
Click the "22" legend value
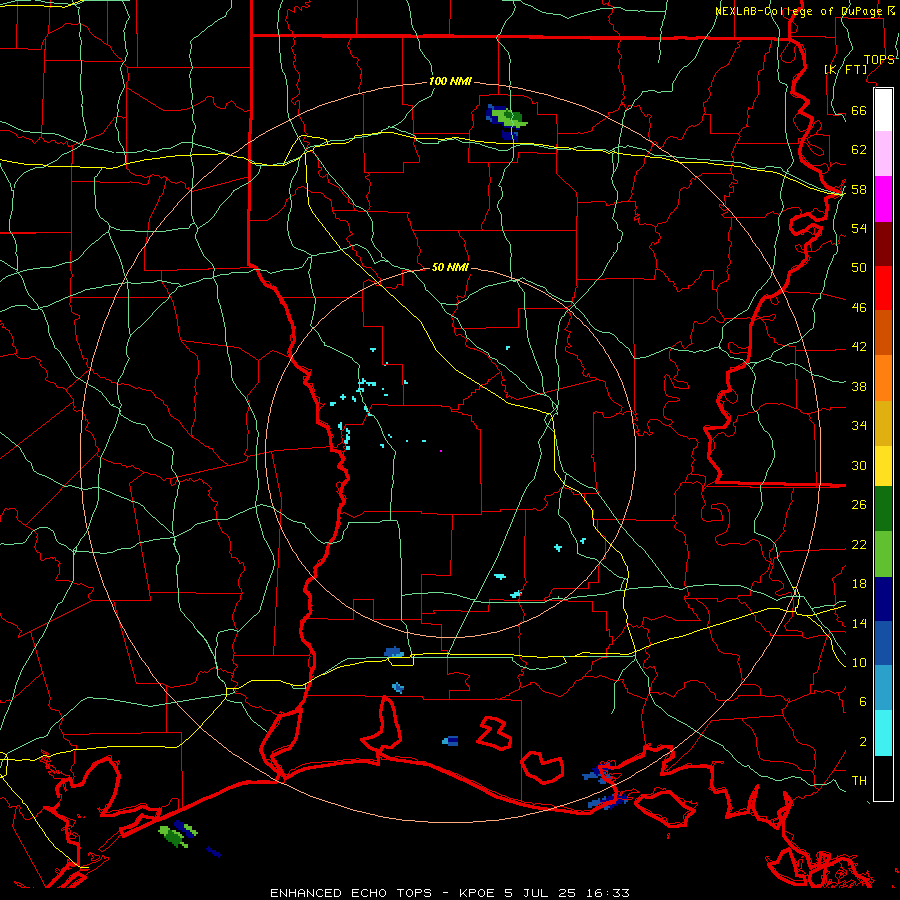point(859,544)
